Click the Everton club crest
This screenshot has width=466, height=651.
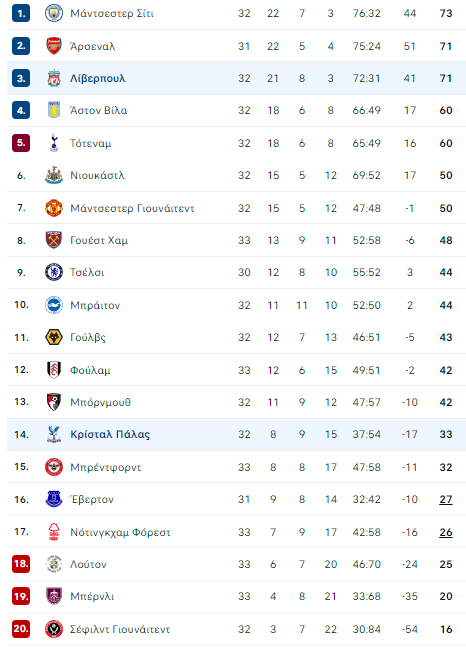tap(54, 499)
